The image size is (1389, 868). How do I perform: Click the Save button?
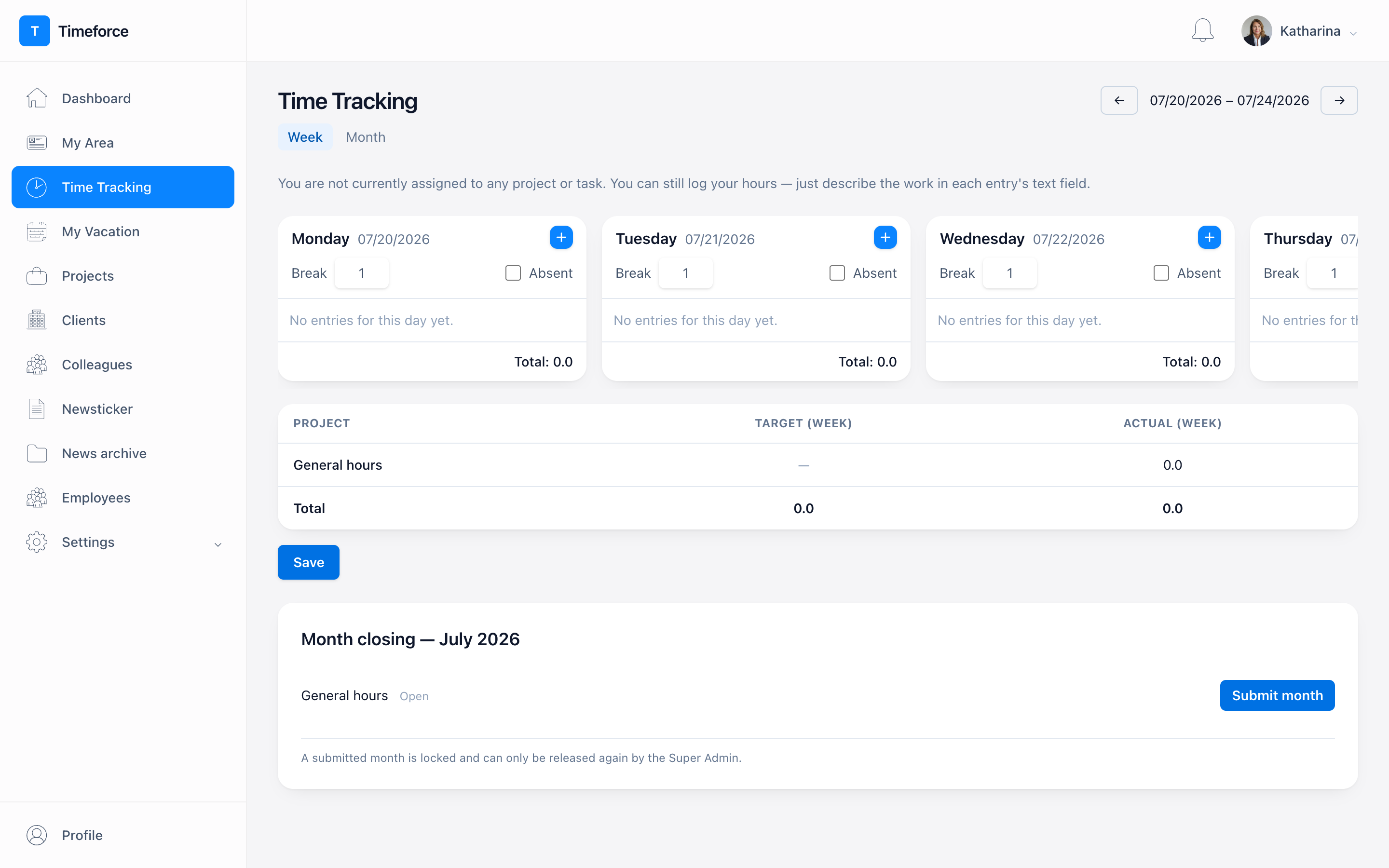click(308, 562)
